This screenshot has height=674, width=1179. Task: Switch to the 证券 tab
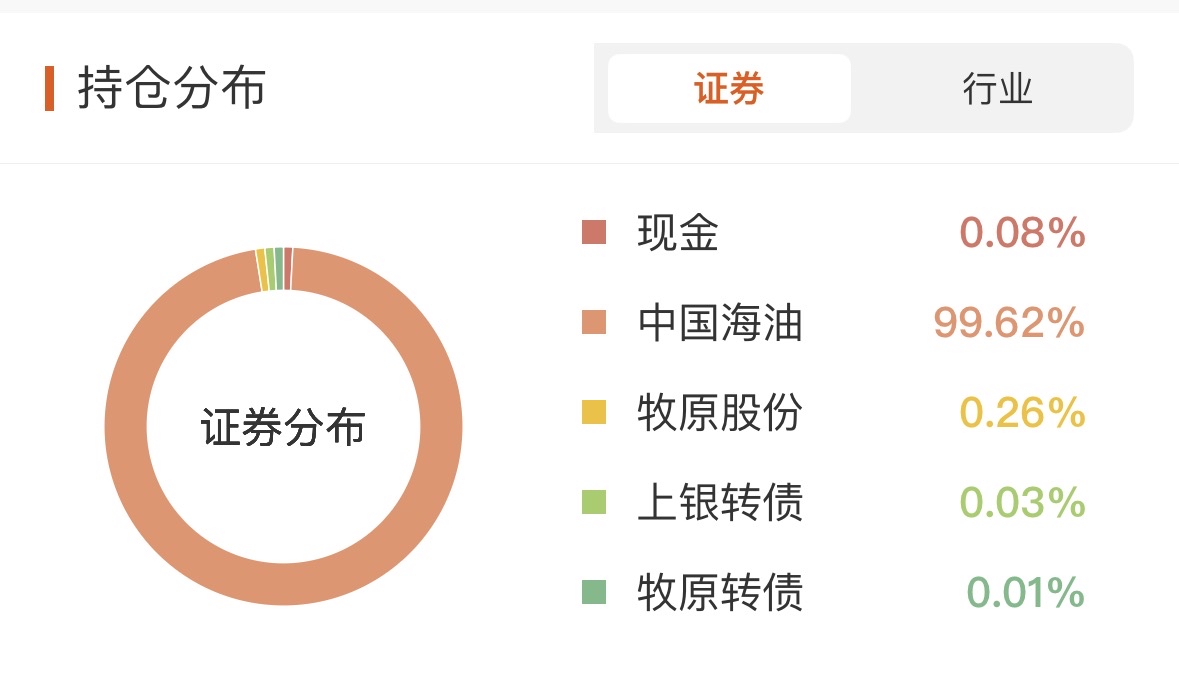(729, 88)
